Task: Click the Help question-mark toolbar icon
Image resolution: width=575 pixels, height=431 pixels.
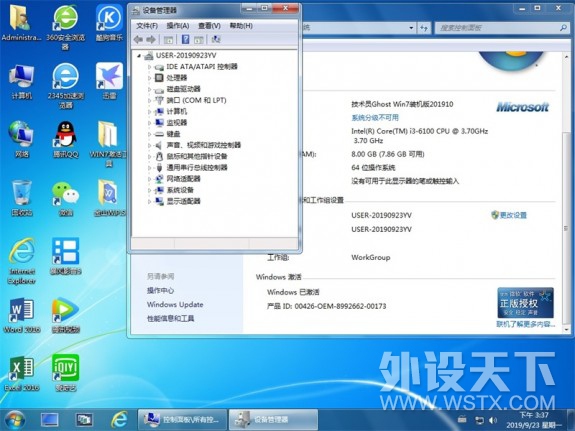Action: click(186, 40)
